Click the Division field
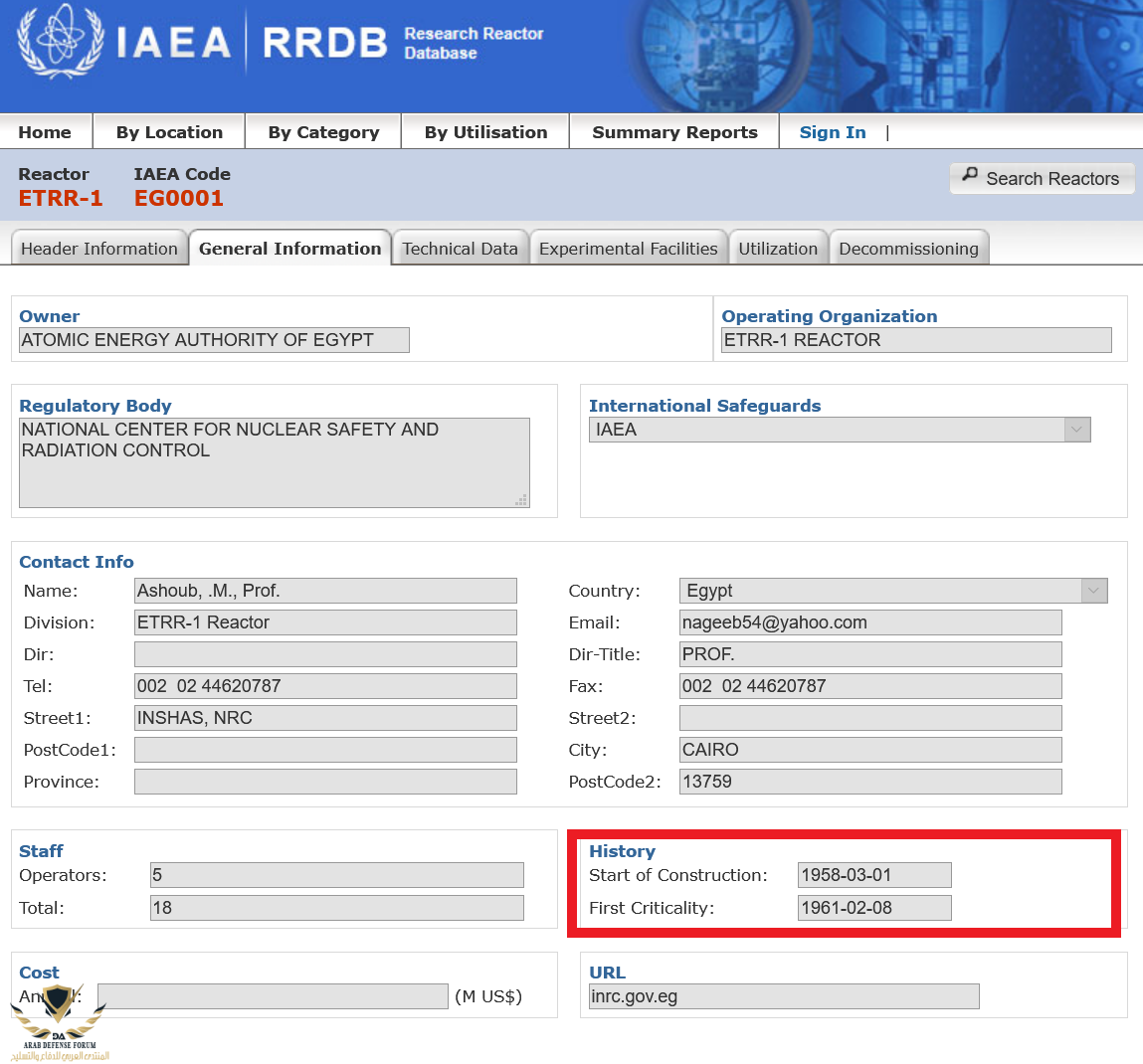1143x1064 pixels. [x=325, y=622]
